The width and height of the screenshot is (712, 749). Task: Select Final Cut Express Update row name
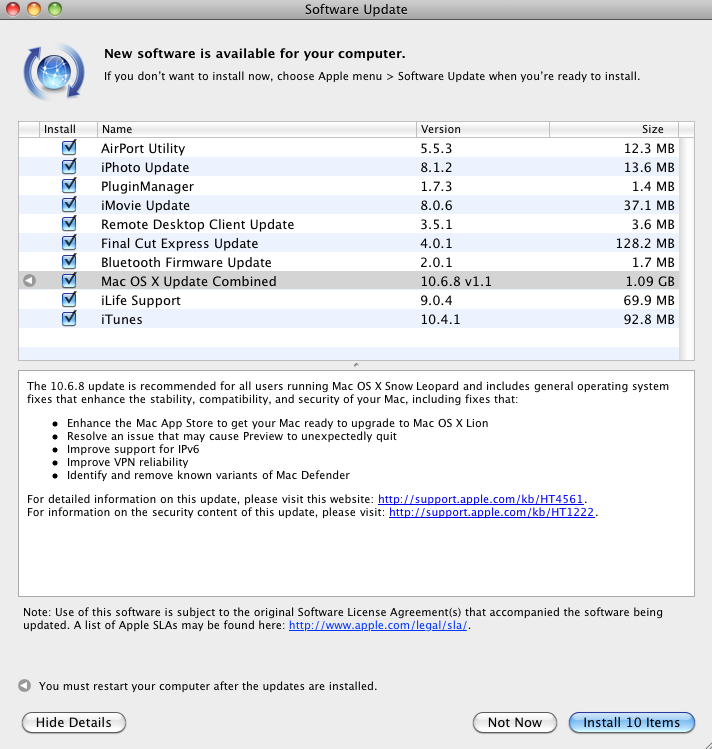[x=180, y=243]
